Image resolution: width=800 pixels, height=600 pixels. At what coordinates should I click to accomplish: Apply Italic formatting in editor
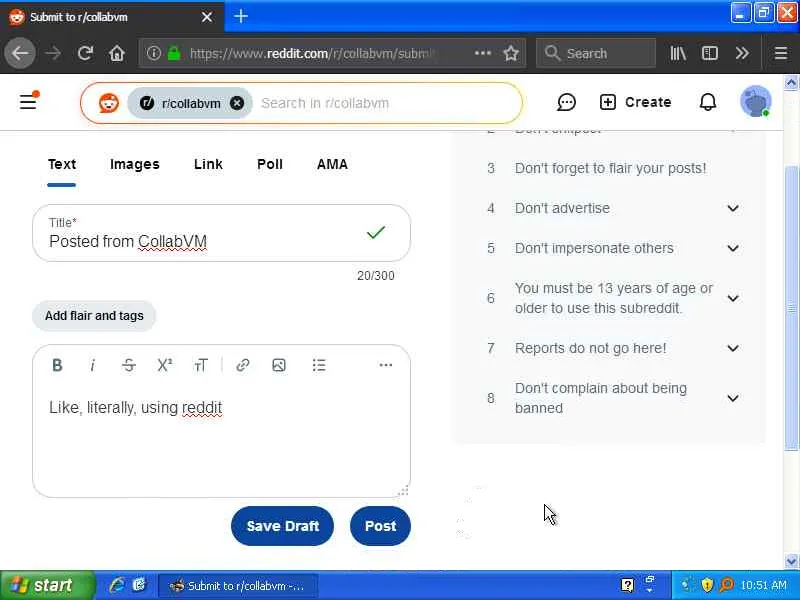coord(92,365)
